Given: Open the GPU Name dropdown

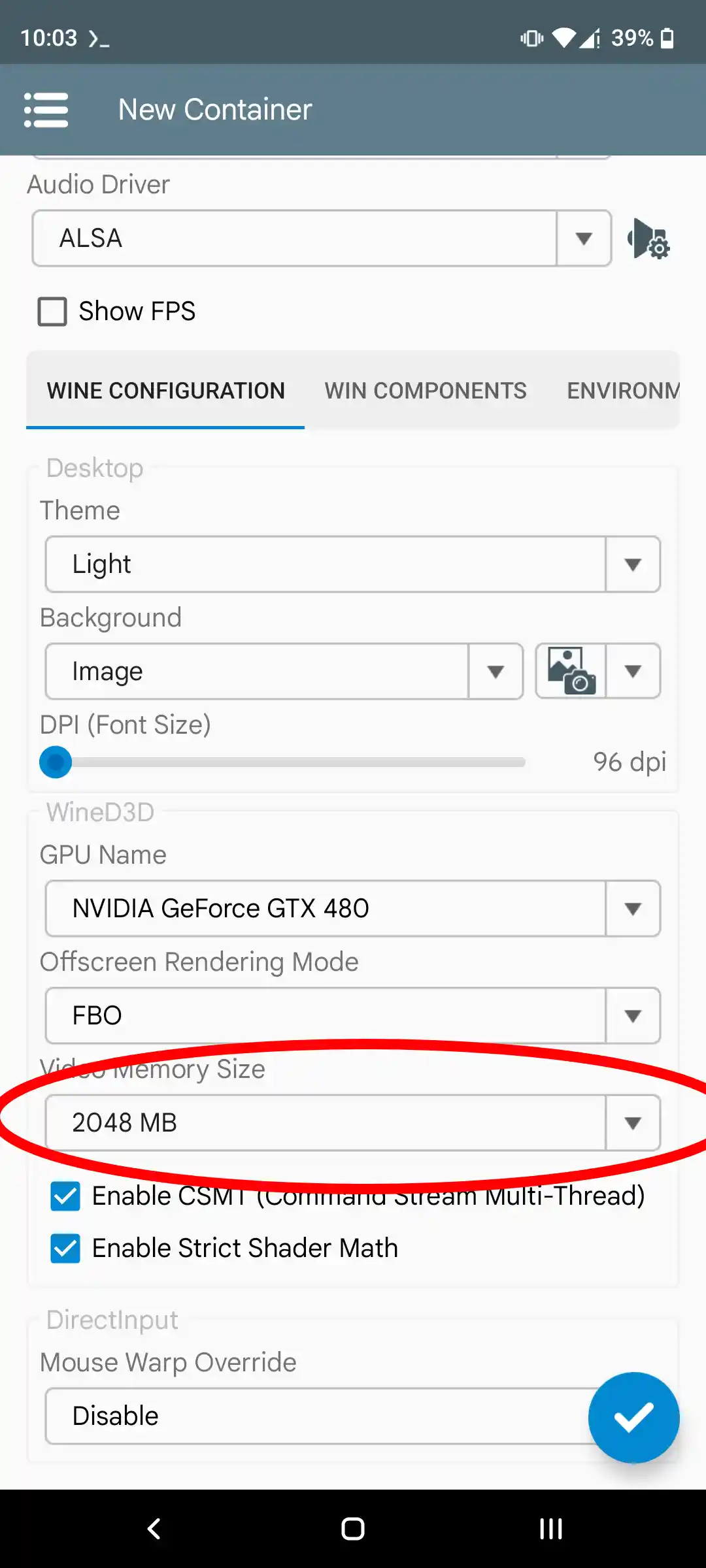Looking at the screenshot, I should 353,908.
